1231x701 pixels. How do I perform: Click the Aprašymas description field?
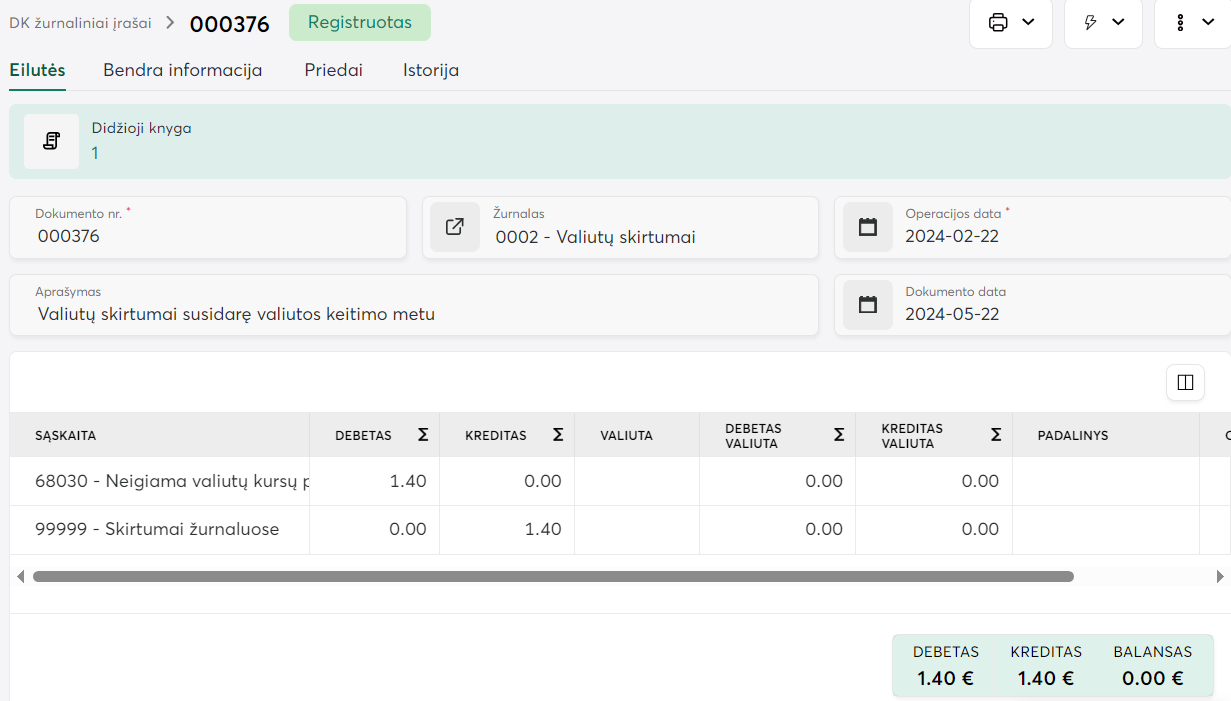click(414, 314)
